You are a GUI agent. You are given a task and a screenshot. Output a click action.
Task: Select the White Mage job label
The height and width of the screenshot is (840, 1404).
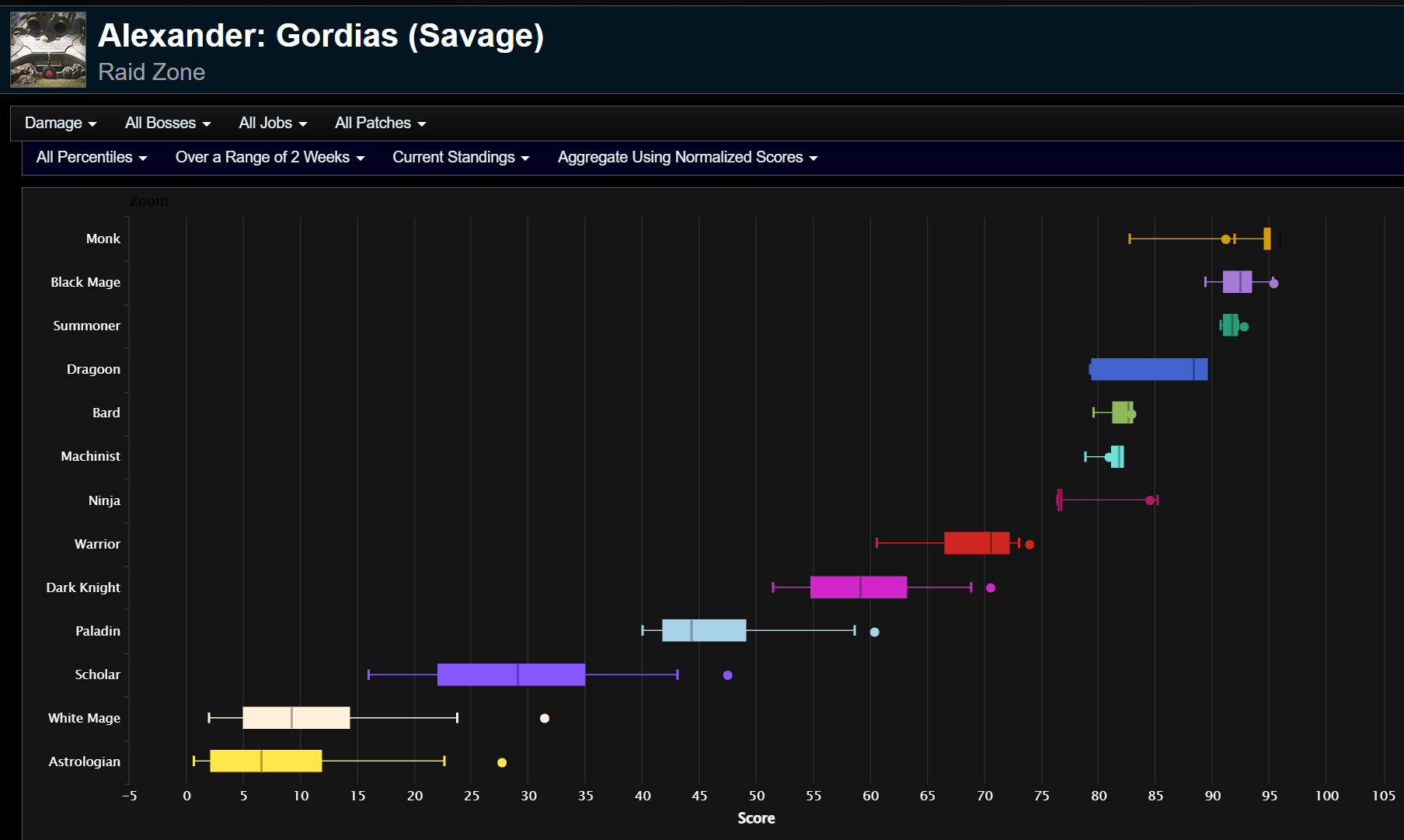click(x=84, y=718)
